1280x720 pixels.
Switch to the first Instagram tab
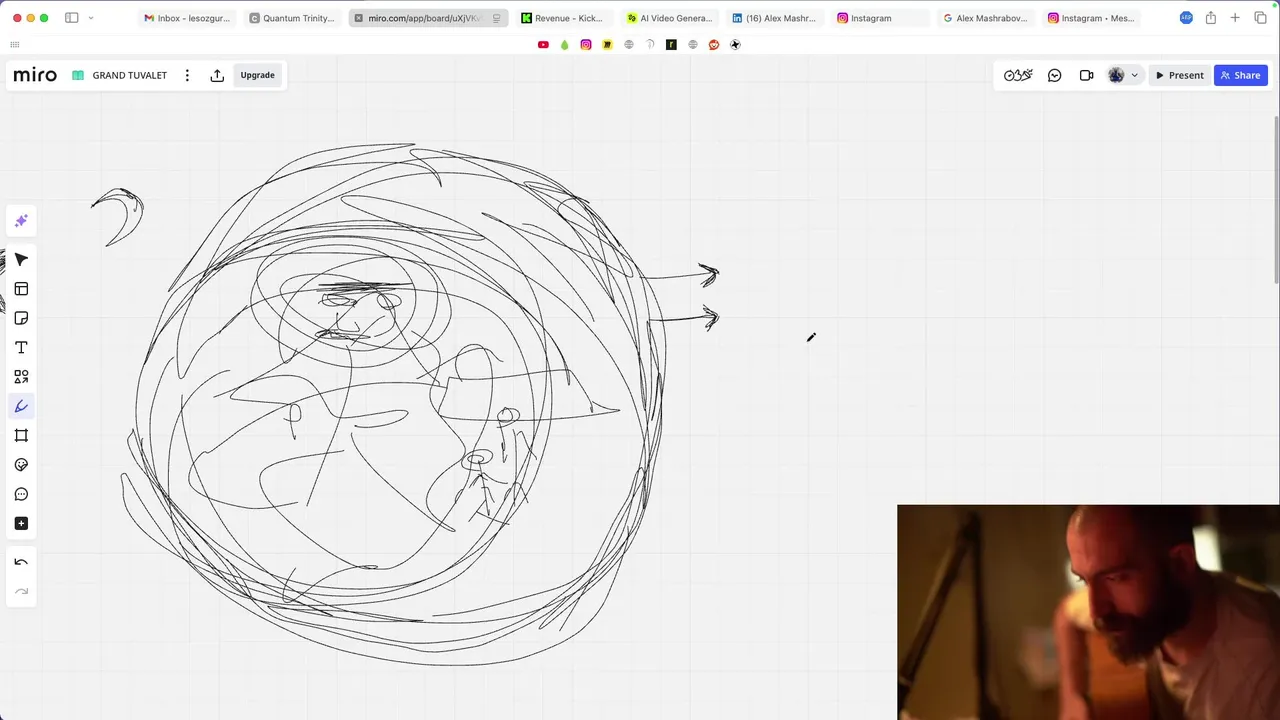(880, 18)
